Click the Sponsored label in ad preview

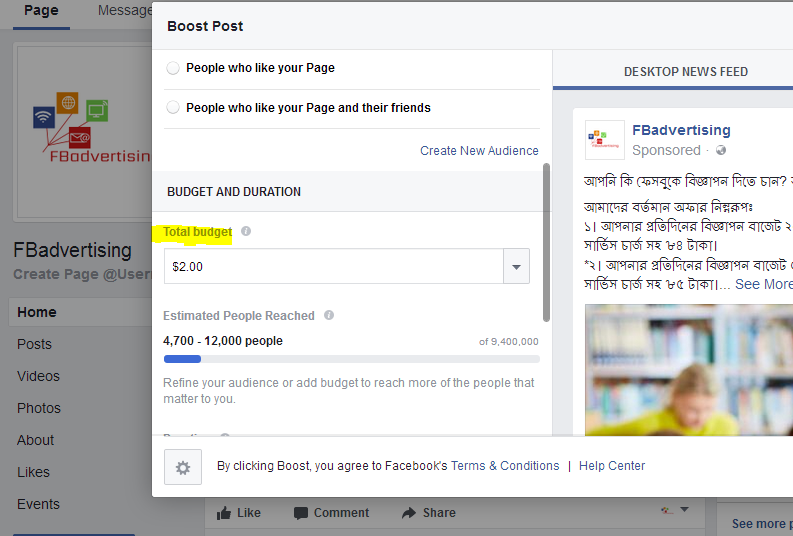666,150
